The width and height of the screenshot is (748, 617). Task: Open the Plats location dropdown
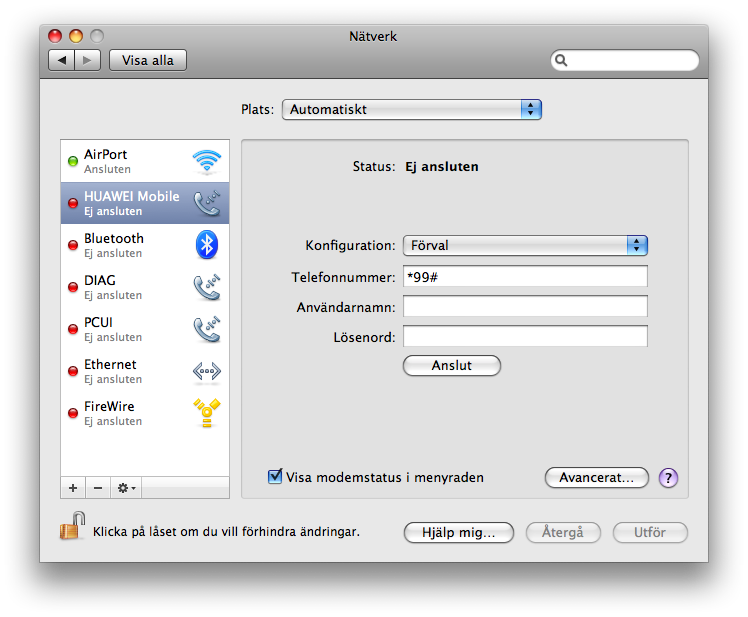point(412,109)
